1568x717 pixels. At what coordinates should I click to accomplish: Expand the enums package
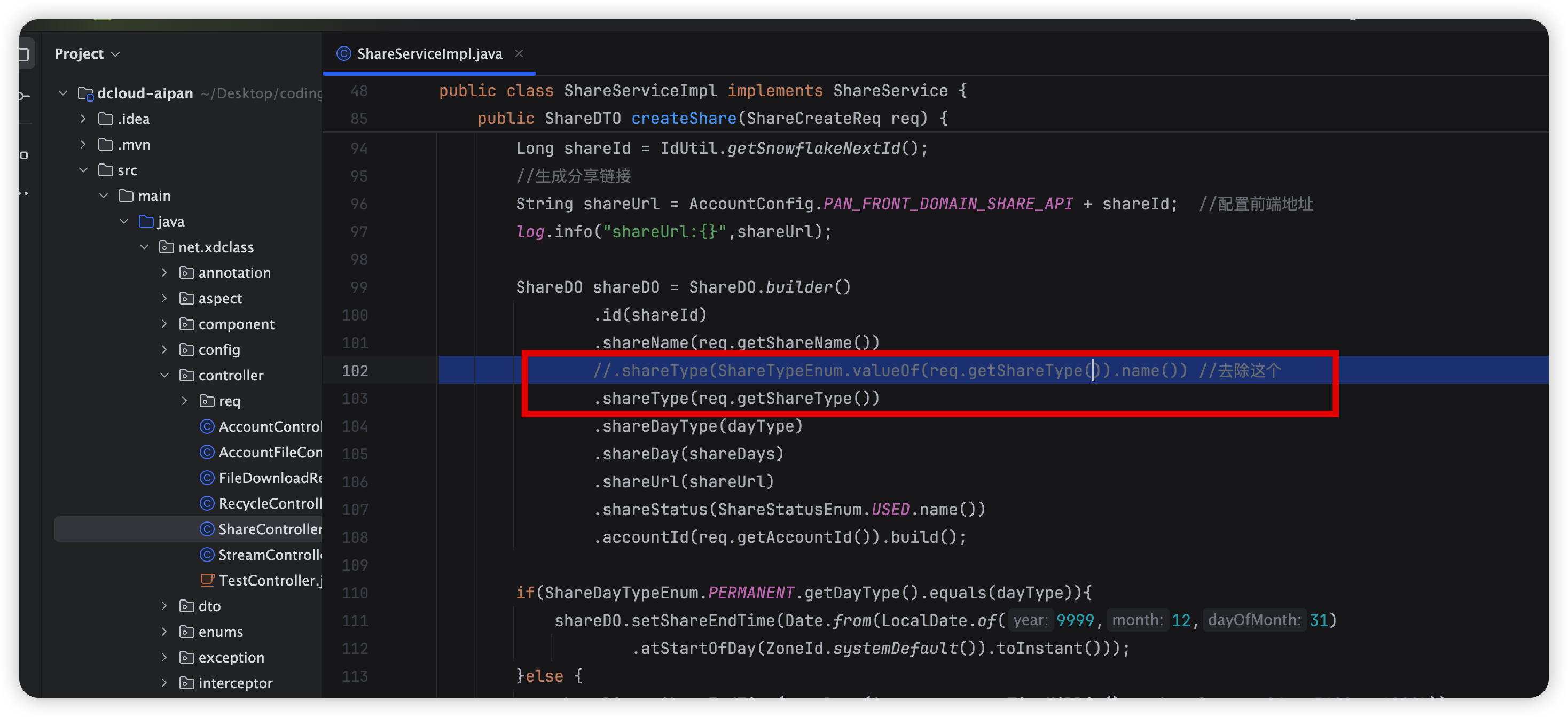[164, 632]
